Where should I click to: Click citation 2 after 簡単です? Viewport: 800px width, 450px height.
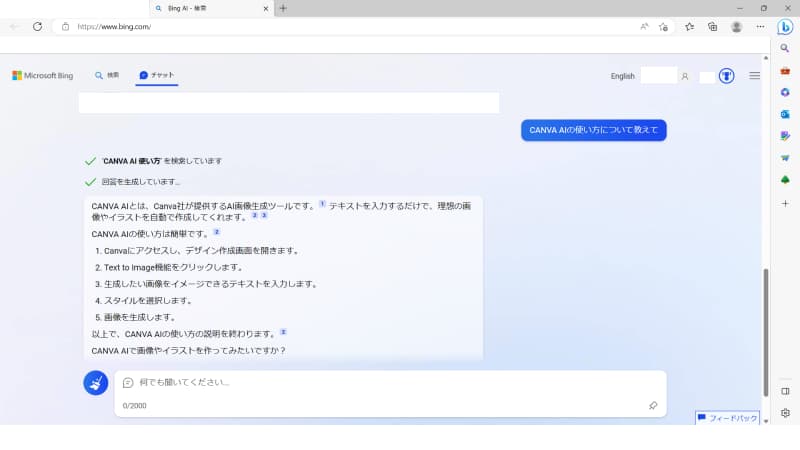[x=216, y=232]
